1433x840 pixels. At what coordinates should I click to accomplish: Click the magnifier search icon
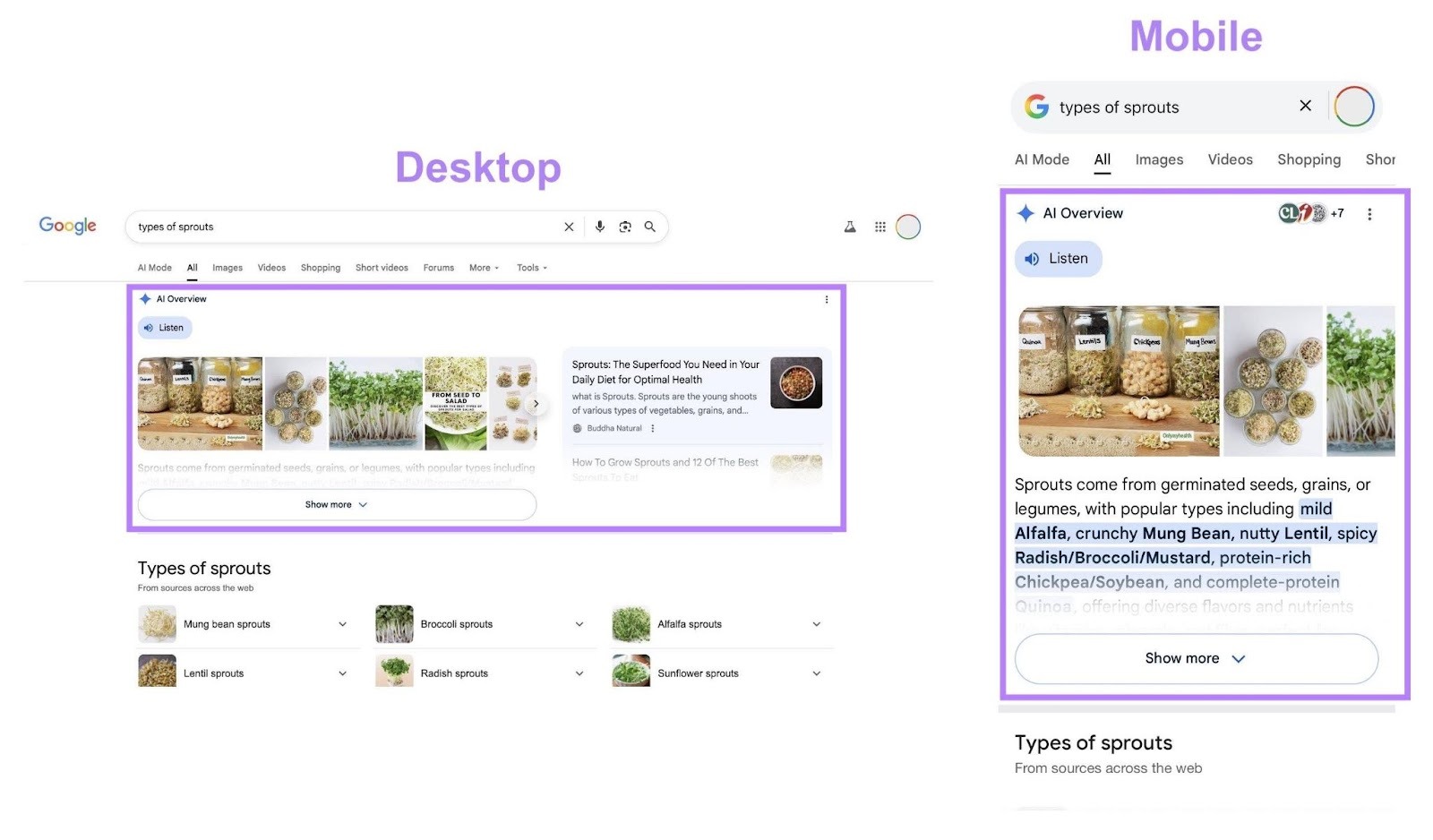[650, 227]
